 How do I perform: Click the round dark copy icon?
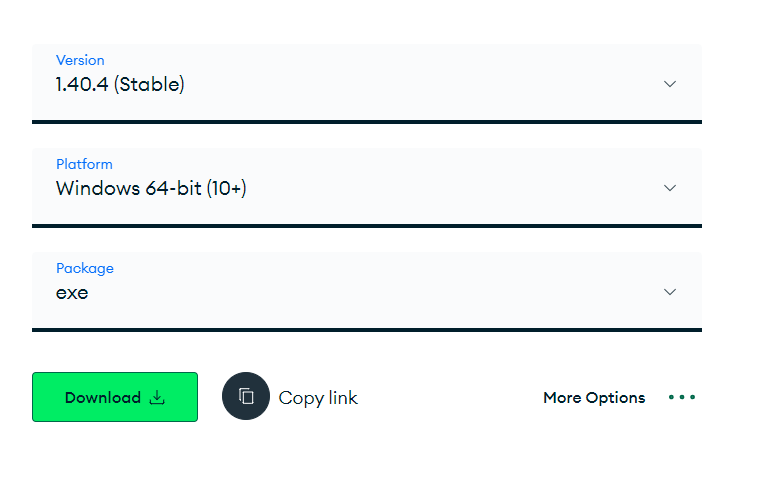click(x=246, y=397)
